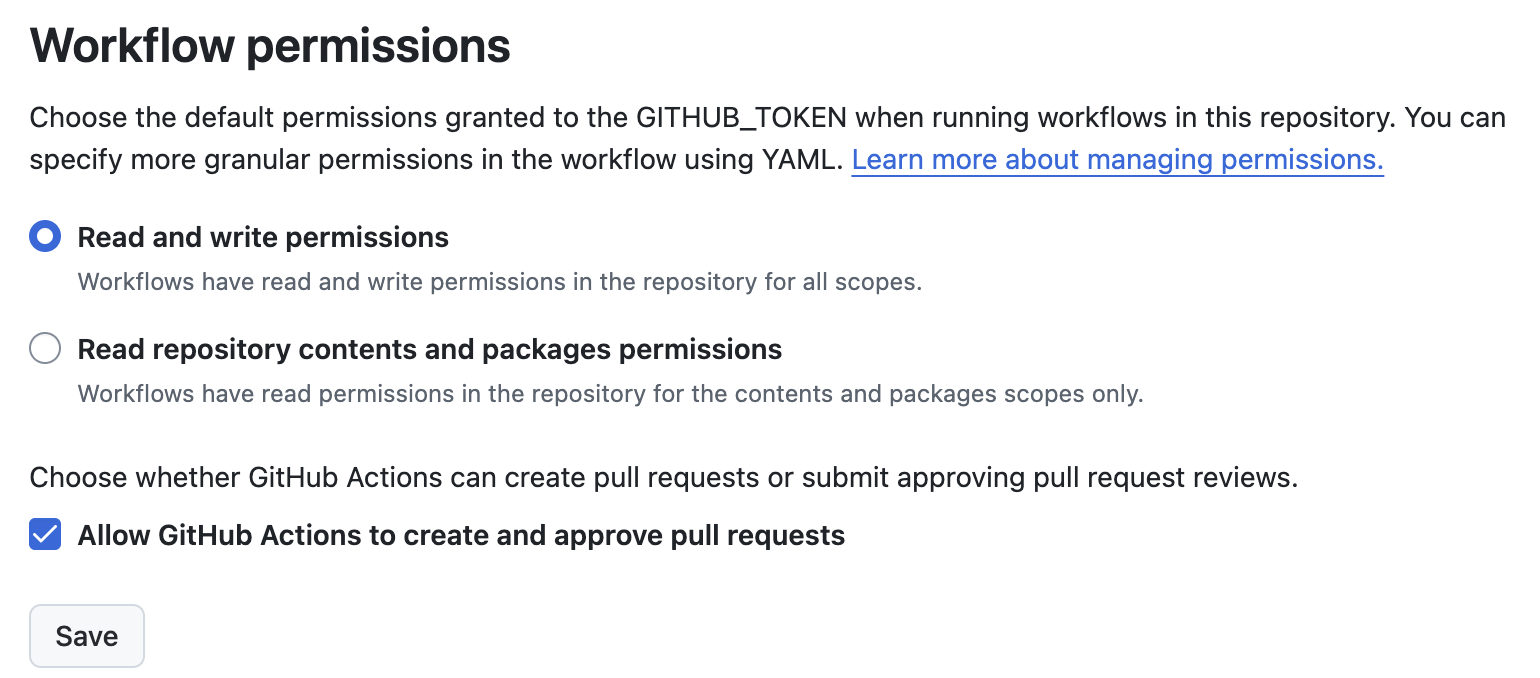Screen dimensions: 1540x678
Task: Choose Read repository contents and packages permissions
Action: coord(45,348)
